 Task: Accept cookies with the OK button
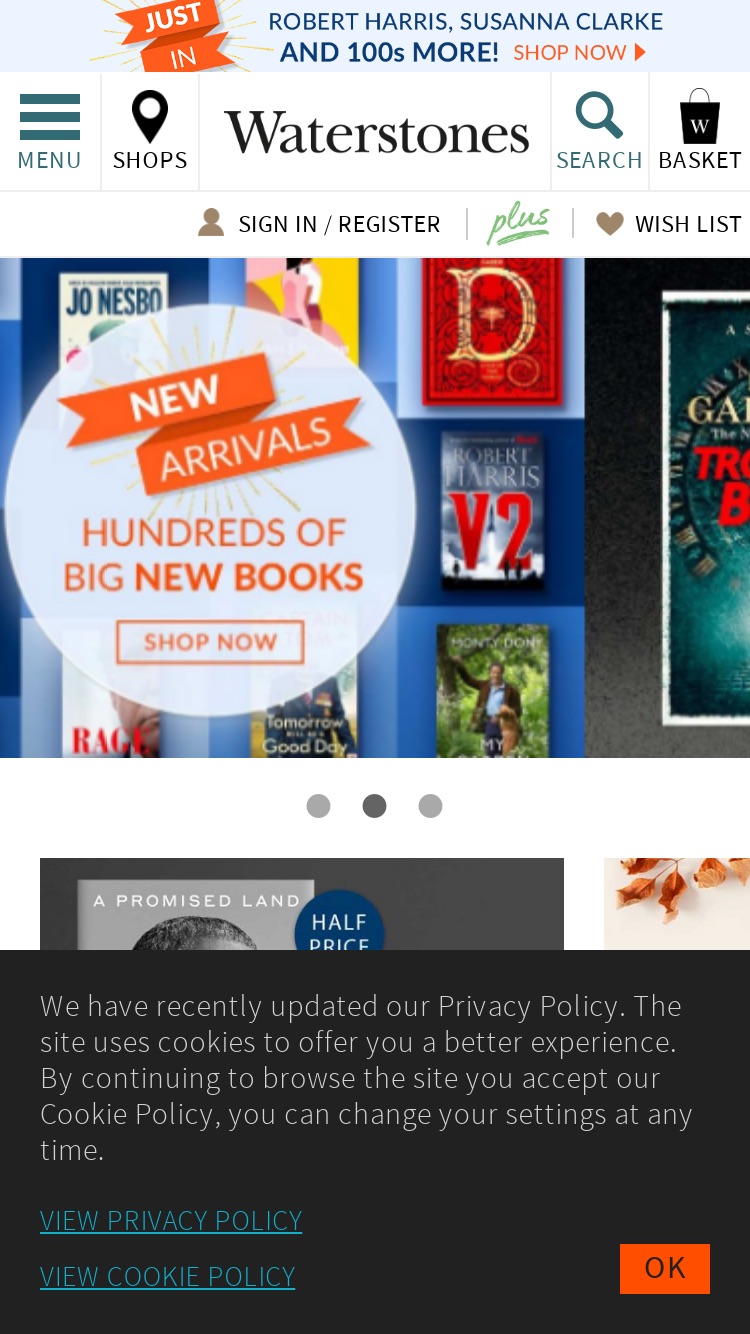point(665,1268)
